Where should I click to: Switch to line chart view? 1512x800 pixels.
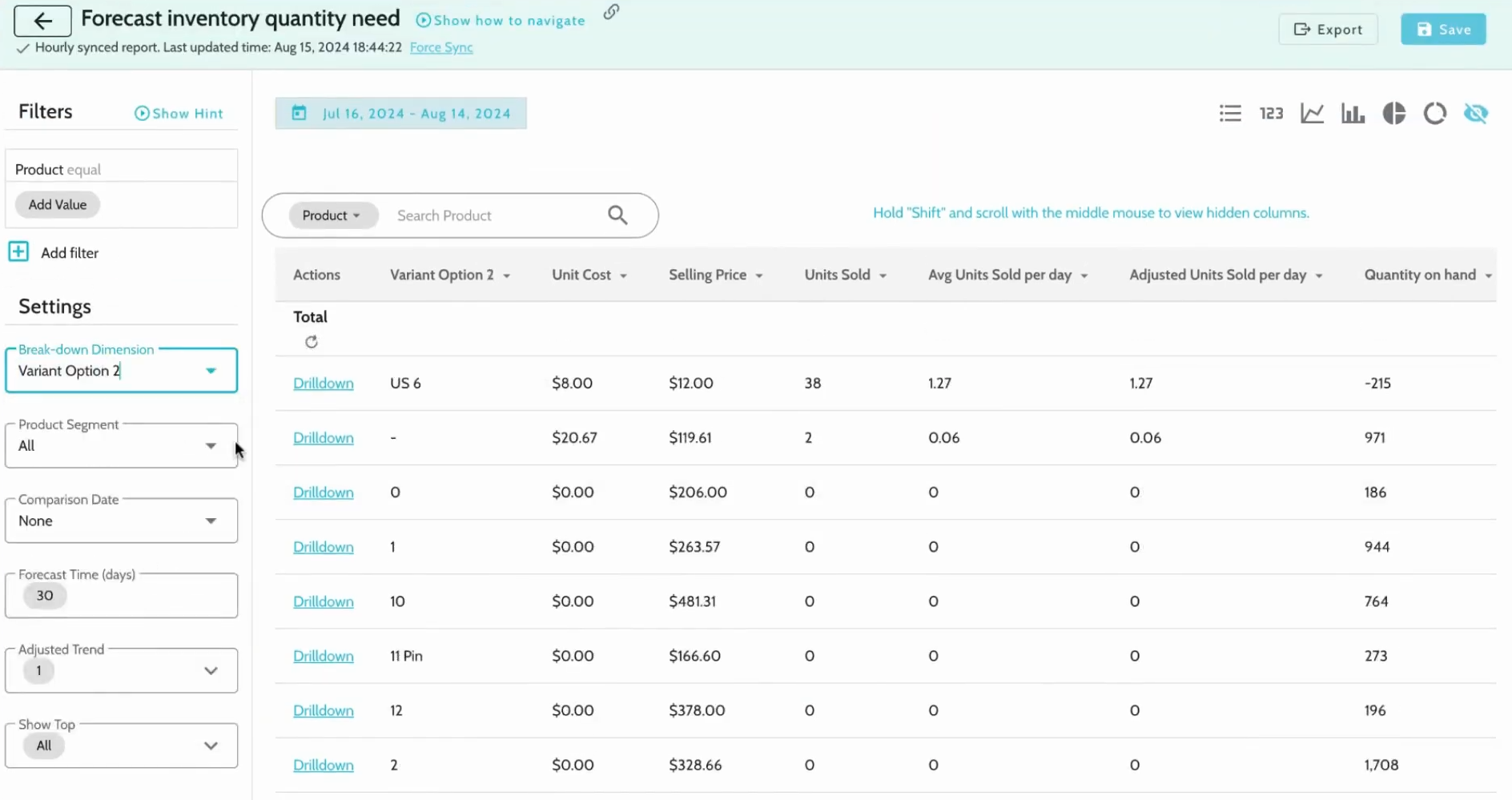point(1312,114)
